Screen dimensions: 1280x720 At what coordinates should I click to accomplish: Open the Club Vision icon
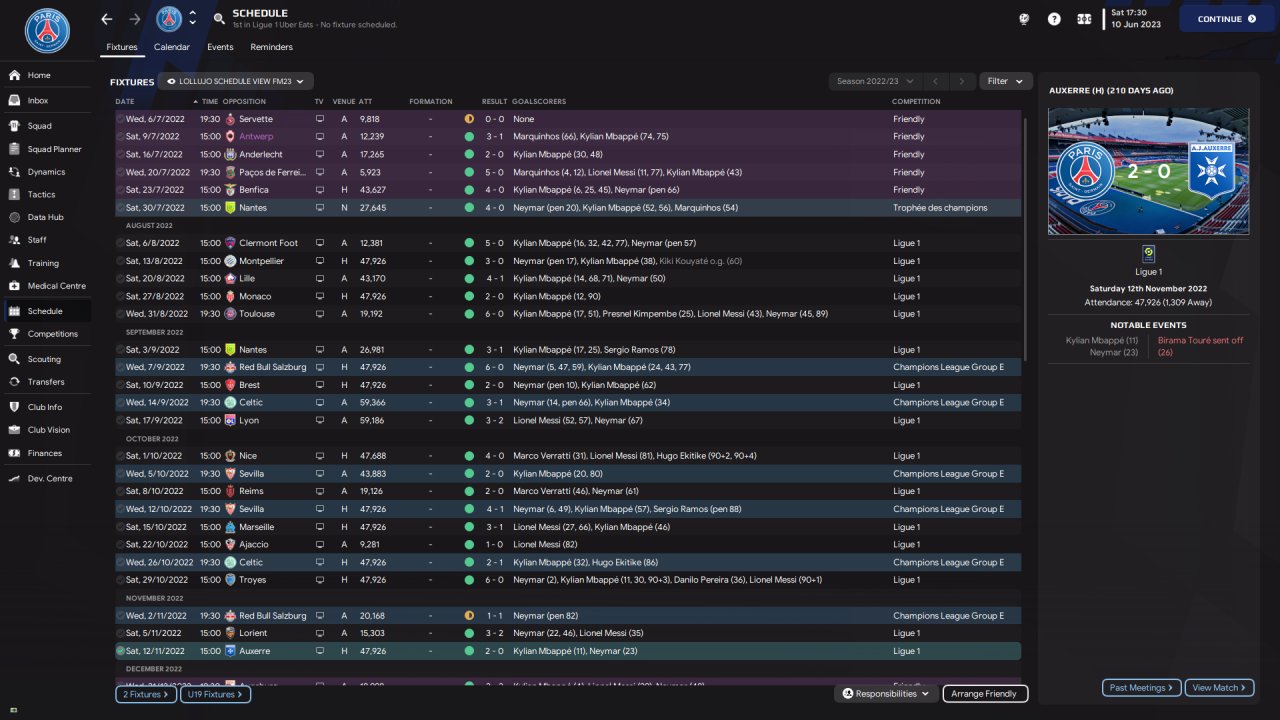14,430
